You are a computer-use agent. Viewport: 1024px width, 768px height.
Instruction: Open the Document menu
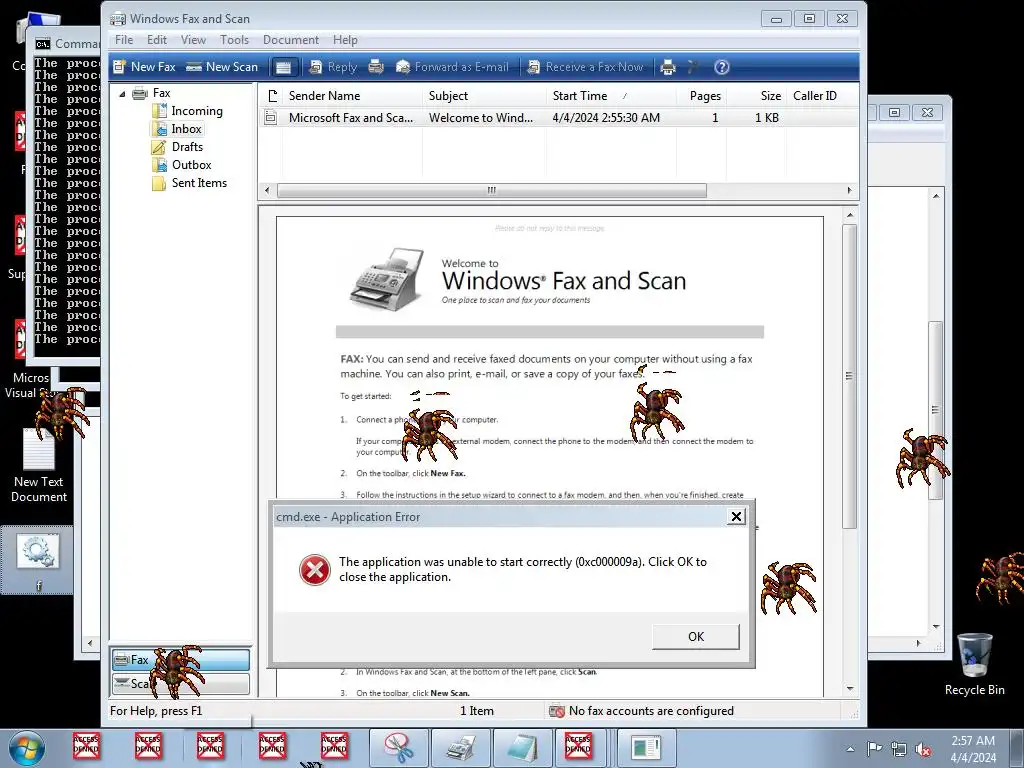point(291,40)
